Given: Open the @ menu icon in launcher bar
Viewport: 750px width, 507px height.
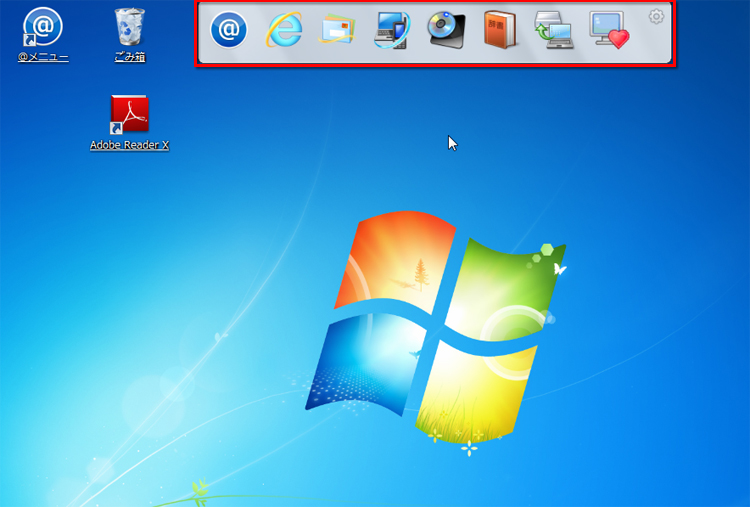Looking at the screenshot, I should tap(229, 30).
